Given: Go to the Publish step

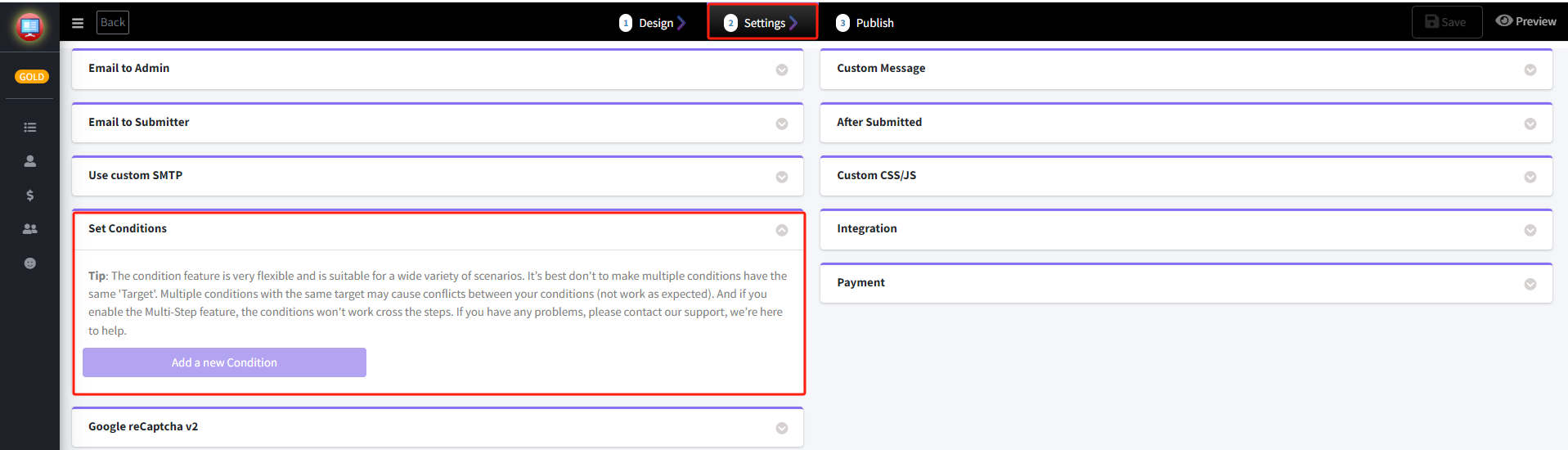Looking at the screenshot, I should click(865, 23).
